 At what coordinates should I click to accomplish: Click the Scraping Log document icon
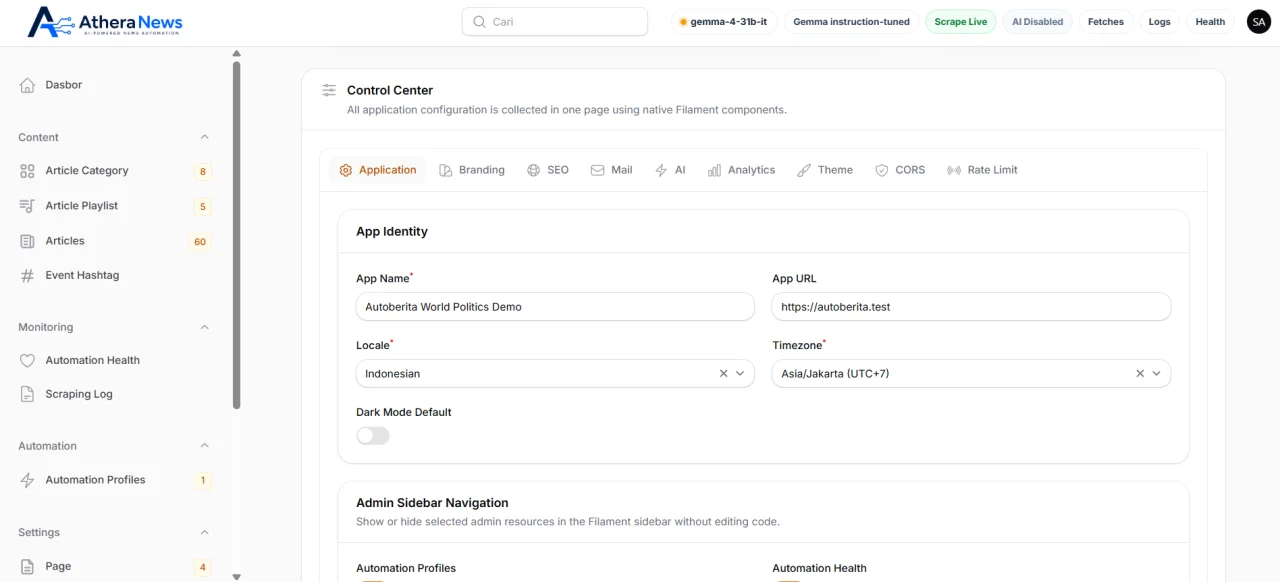pyautogui.click(x=27, y=395)
